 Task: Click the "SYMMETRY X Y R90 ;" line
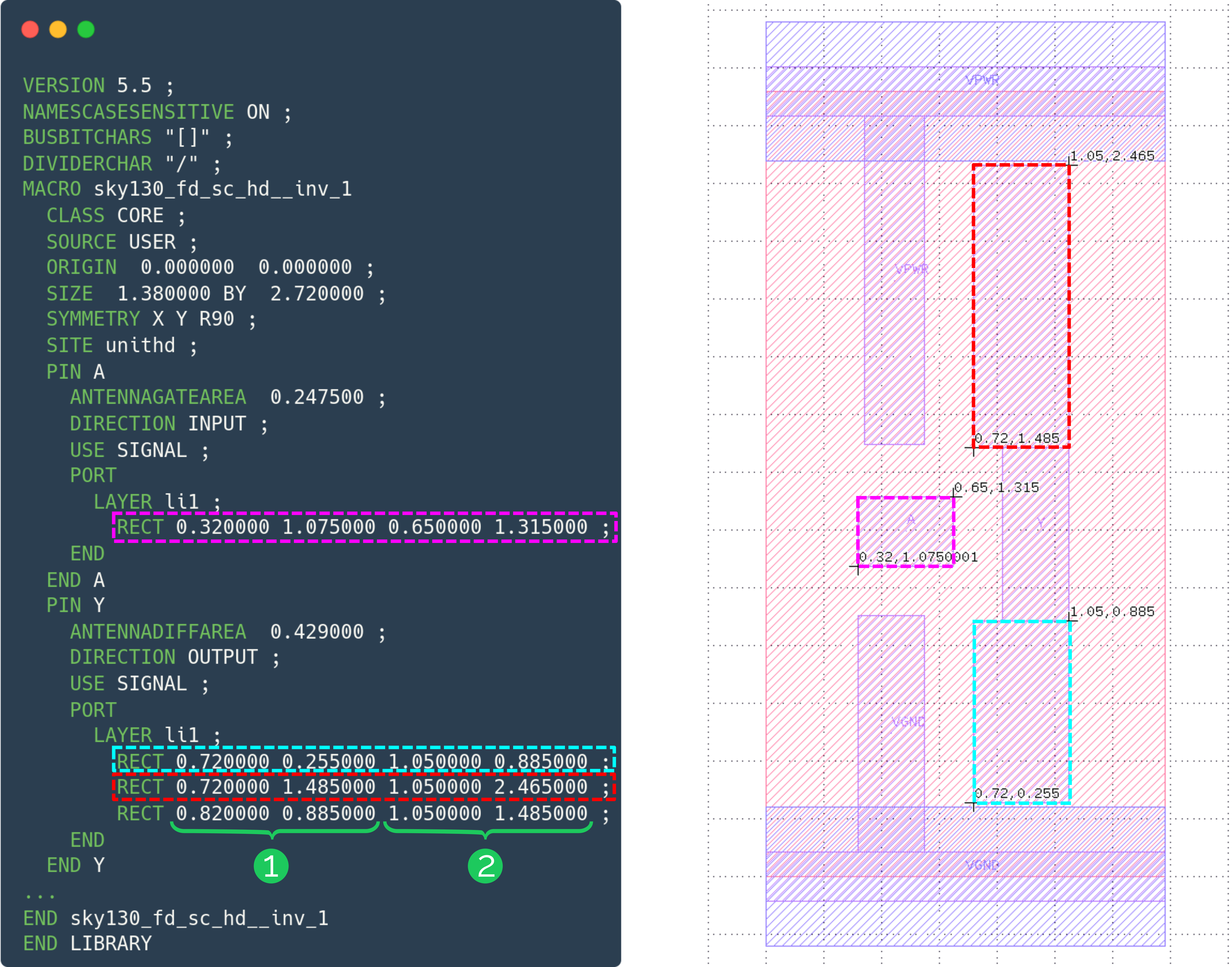click(151, 319)
